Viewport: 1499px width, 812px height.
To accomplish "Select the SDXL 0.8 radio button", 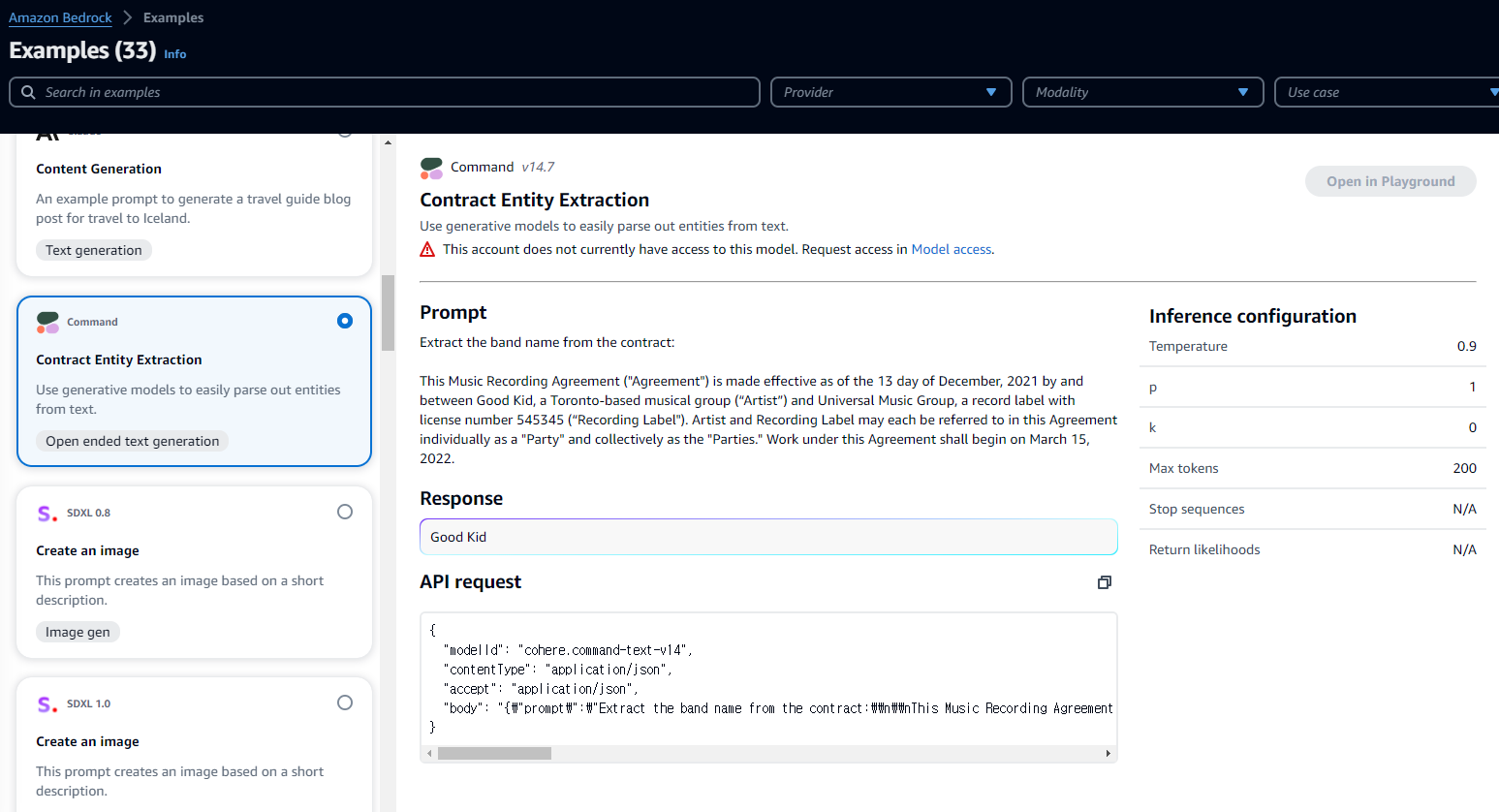I will click(345, 512).
